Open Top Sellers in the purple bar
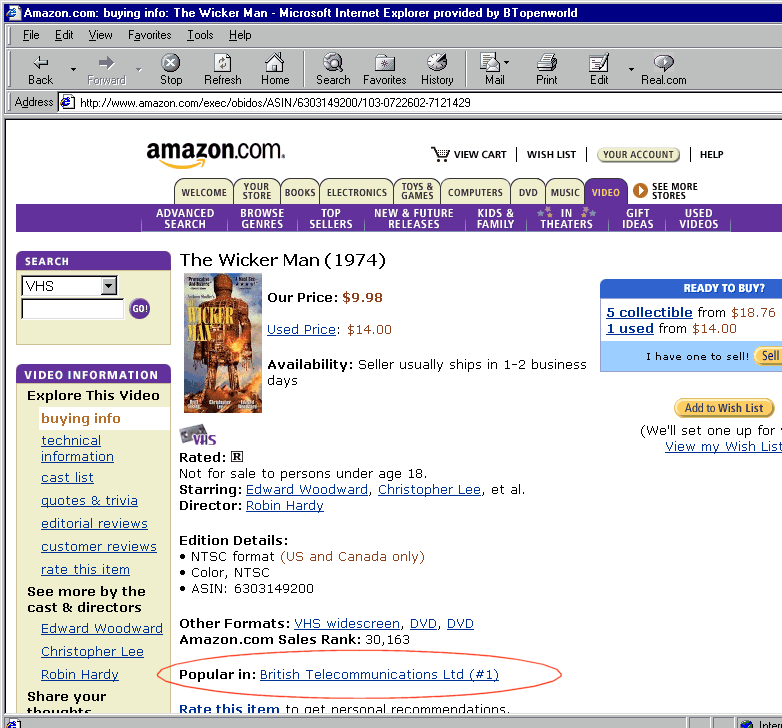Screen dimensions: 782x728 click(331, 218)
